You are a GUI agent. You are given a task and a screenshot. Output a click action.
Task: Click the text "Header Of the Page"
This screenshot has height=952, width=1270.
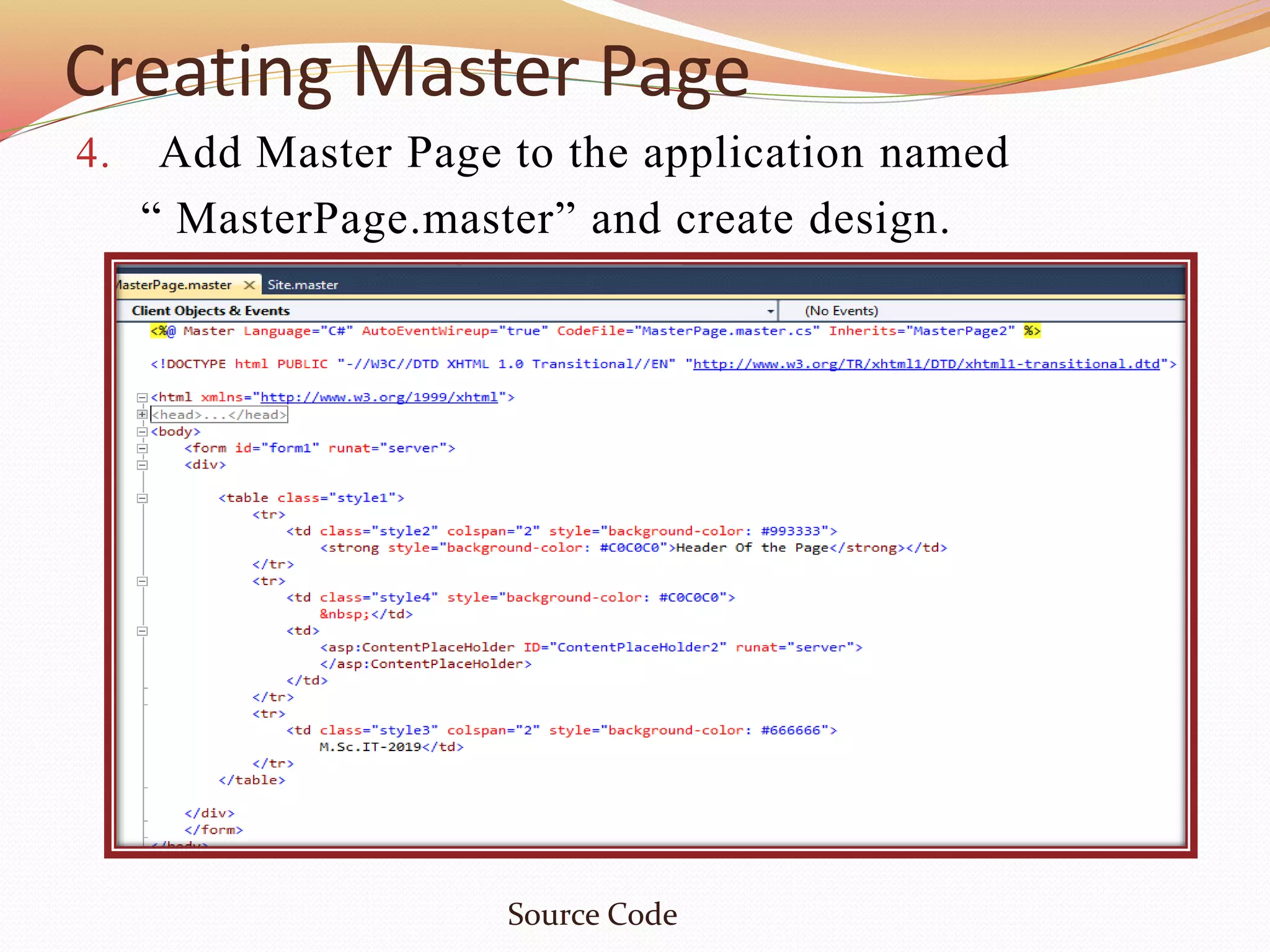[752, 547]
